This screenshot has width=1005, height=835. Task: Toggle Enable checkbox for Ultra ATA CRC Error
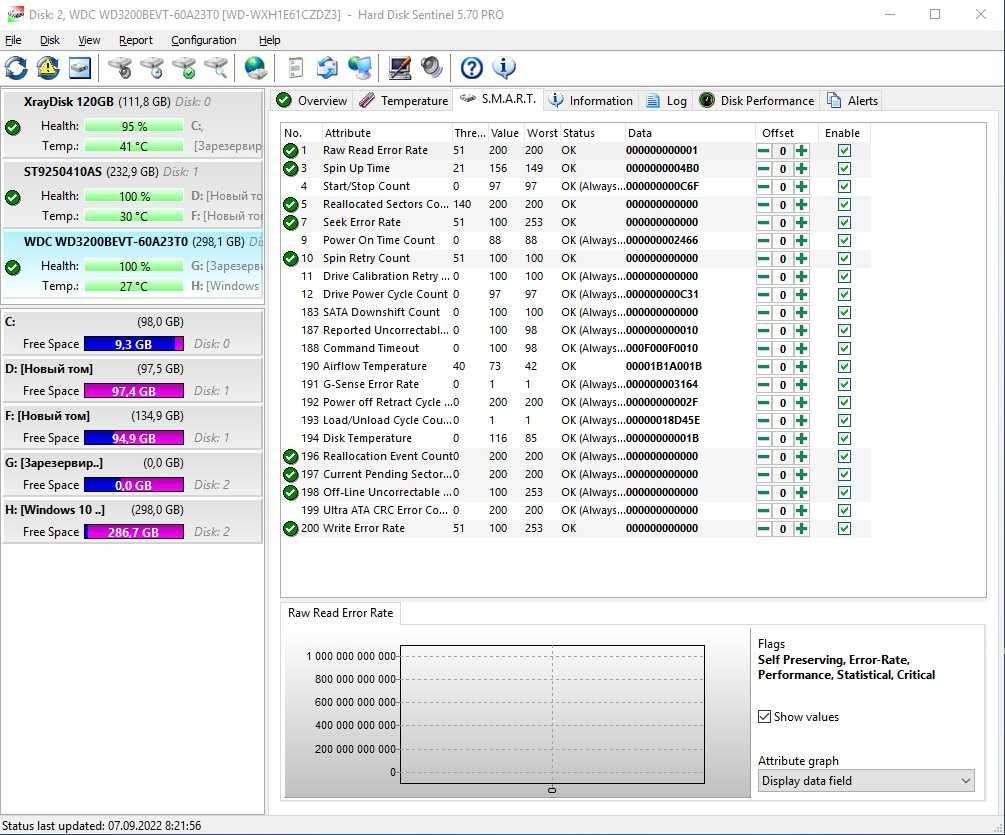tap(844, 511)
